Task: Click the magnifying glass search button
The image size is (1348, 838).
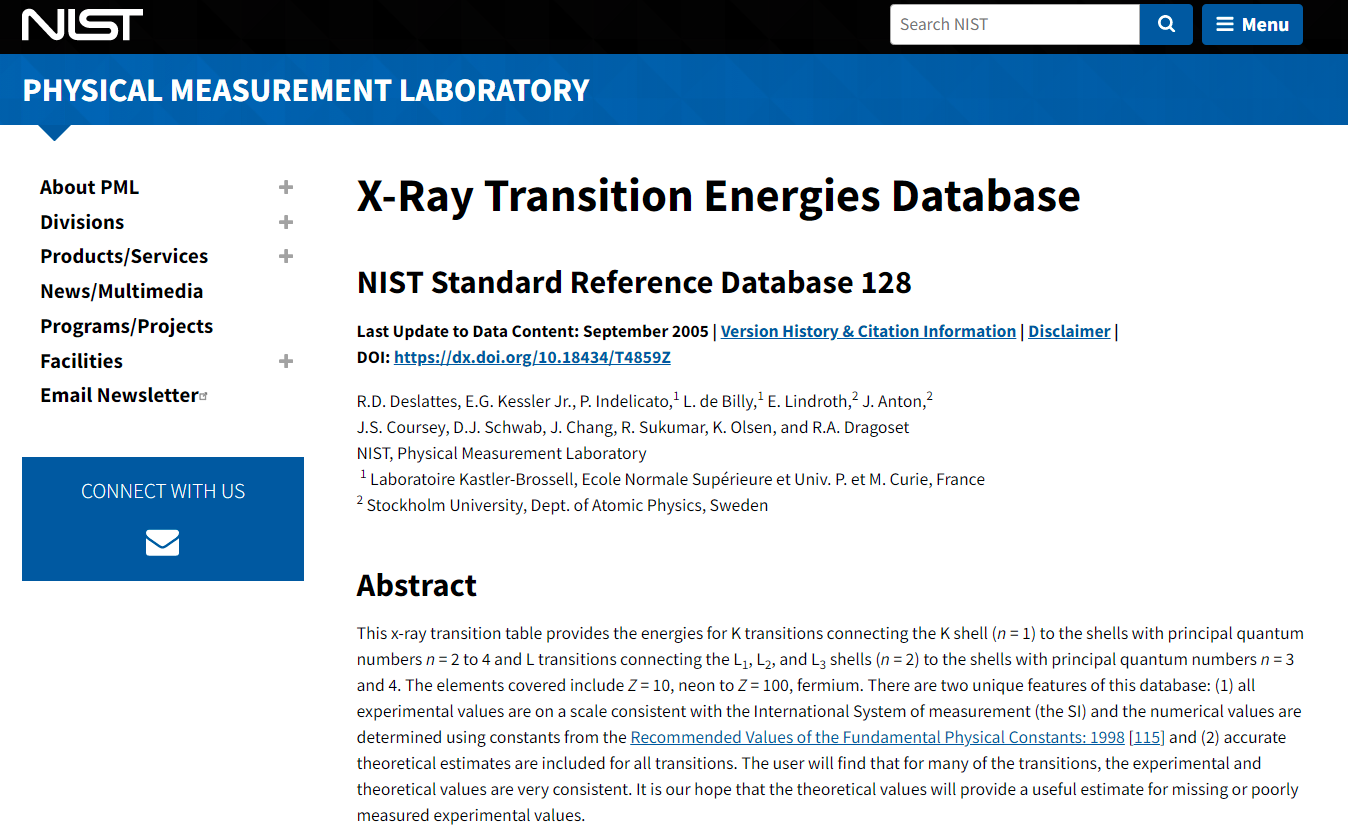Action: (1166, 25)
